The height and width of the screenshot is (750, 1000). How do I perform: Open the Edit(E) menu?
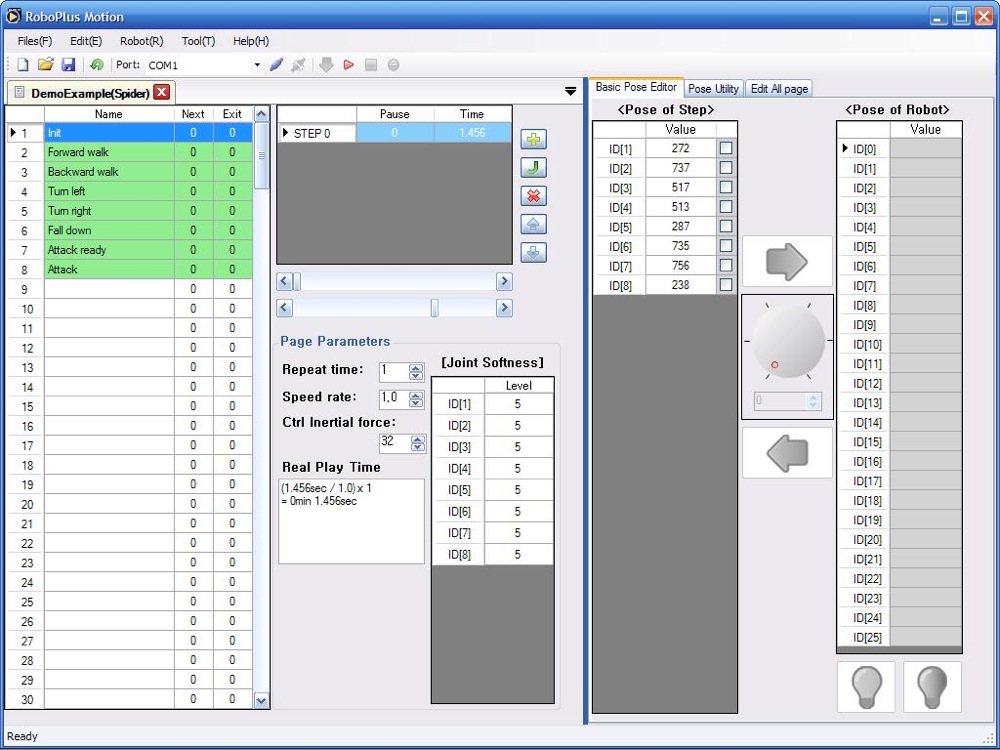click(x=86, y=41)
